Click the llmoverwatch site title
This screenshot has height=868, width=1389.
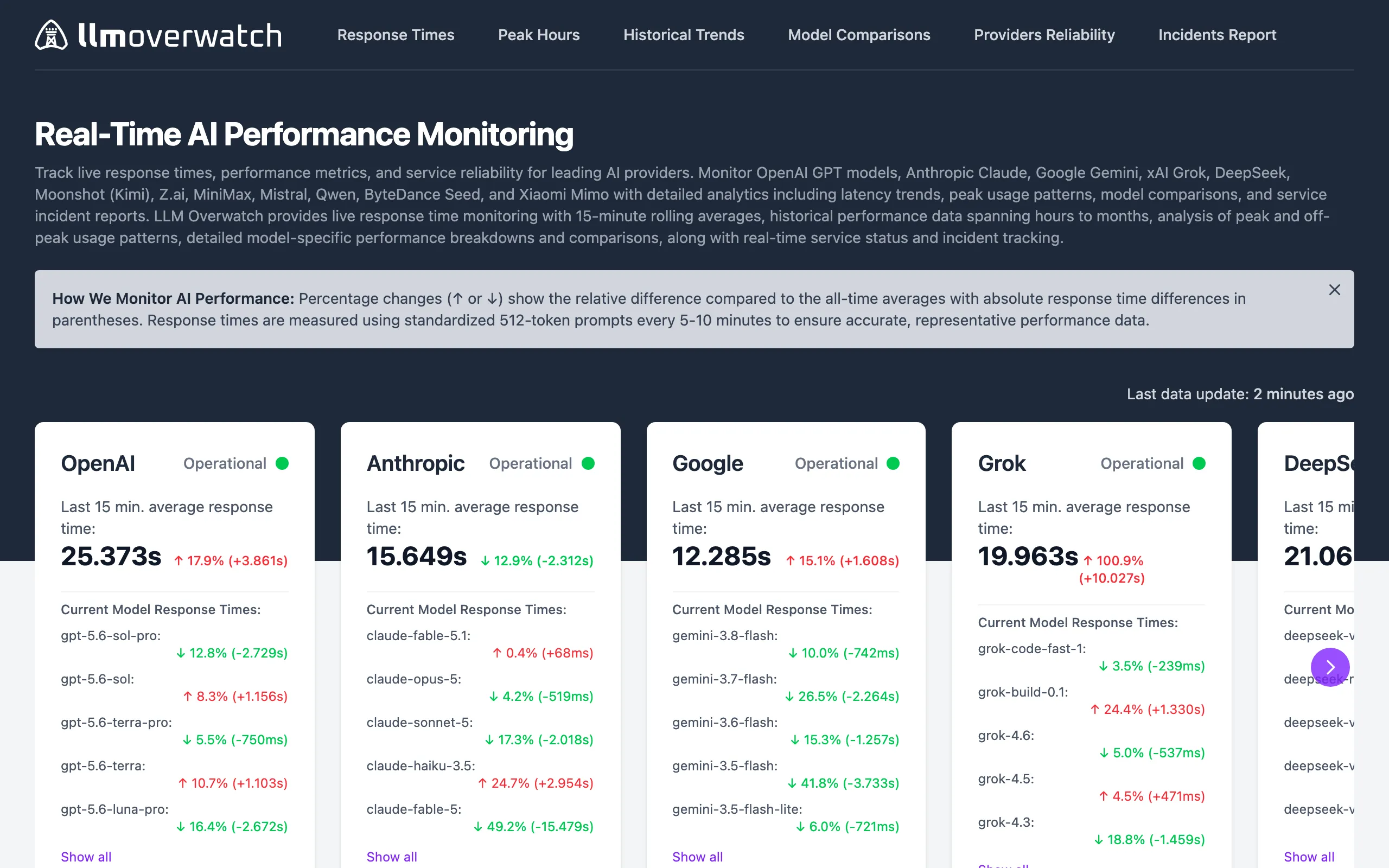(x=180, y=36)
